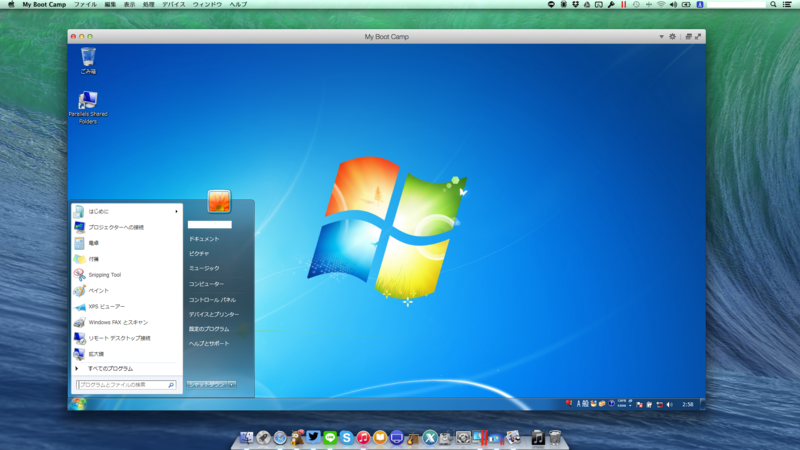Enter full screen via title bar arrows
Viewport: 800px width, 450px height.
tap(698, 37)
